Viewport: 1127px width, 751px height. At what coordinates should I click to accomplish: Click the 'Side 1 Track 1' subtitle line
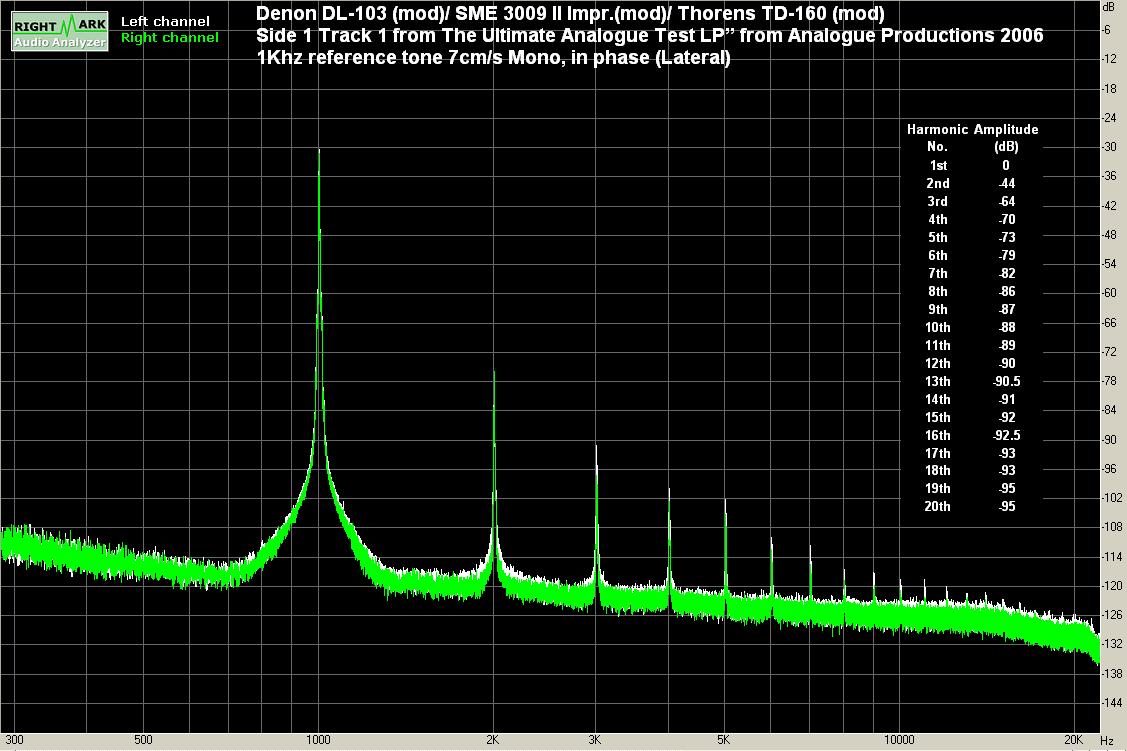[x=650, y=35]
